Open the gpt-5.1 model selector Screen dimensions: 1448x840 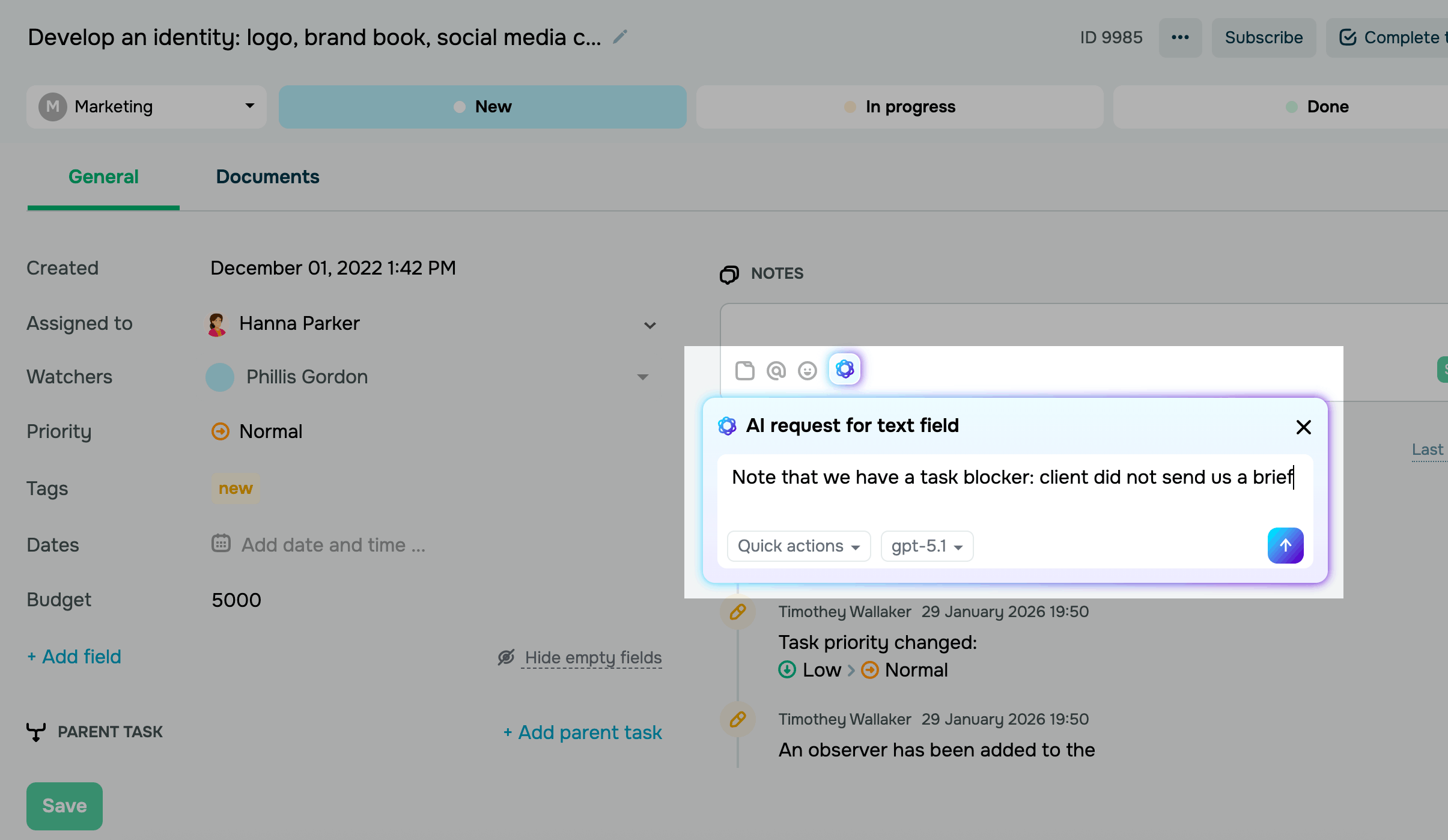[926, 546]
